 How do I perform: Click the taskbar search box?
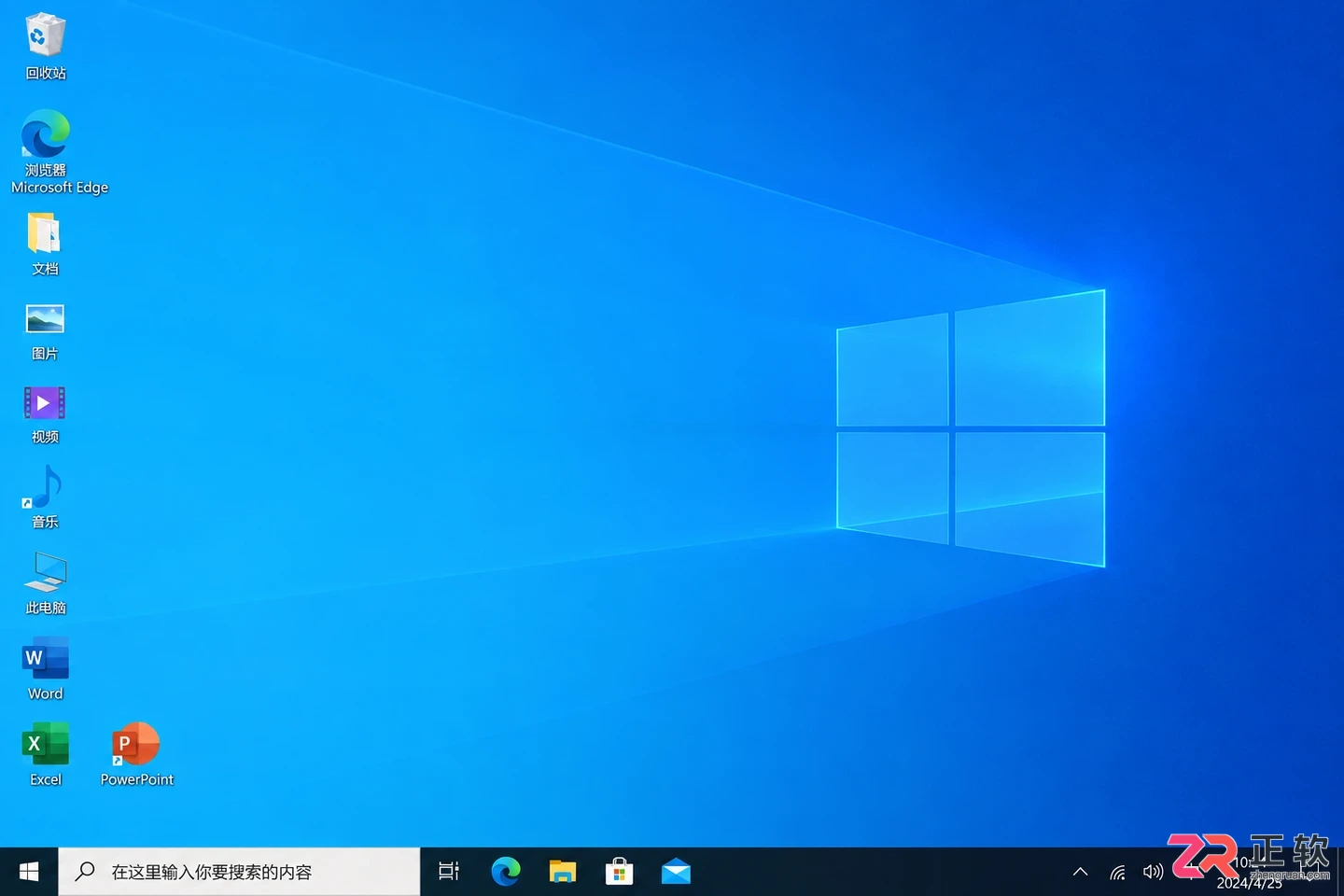(239, 872)
